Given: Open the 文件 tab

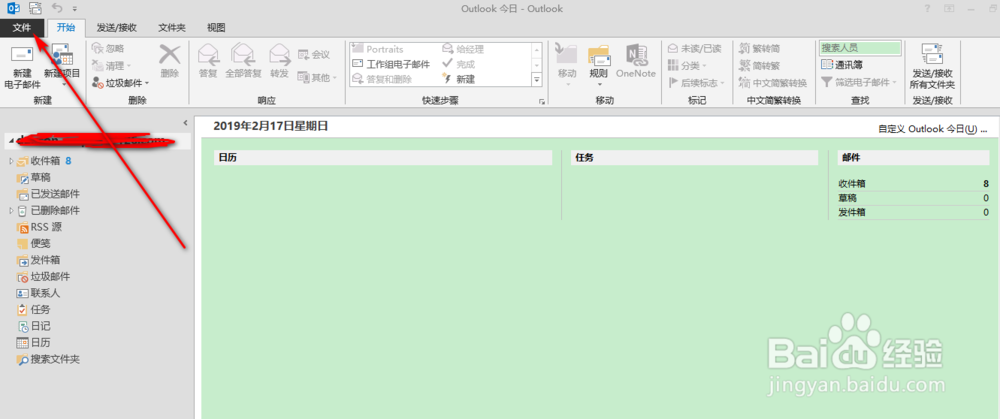Looking at the screenshot, I should (23, 27).
